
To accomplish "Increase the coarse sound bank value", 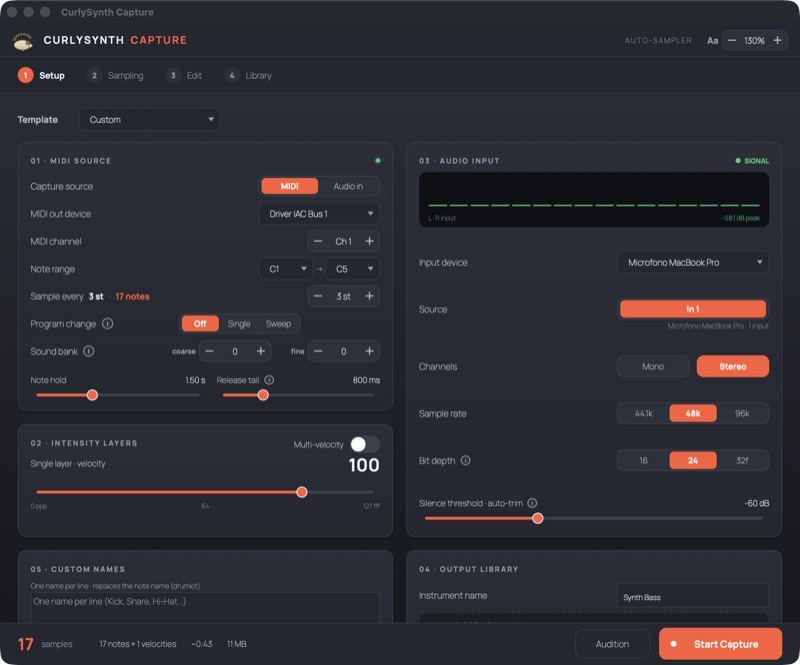I will coord(261,351).
